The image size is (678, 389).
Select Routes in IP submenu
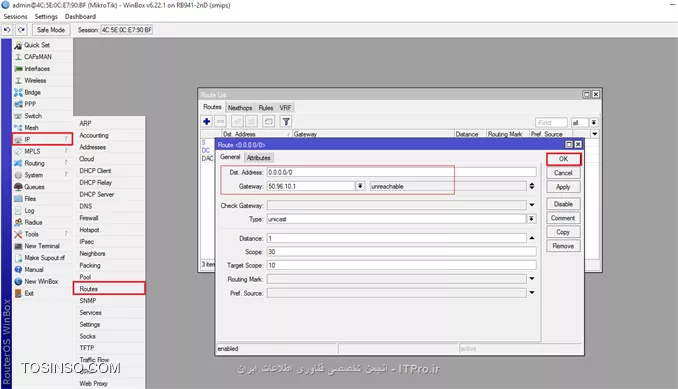pyautogui.click(x=109, y=289)
